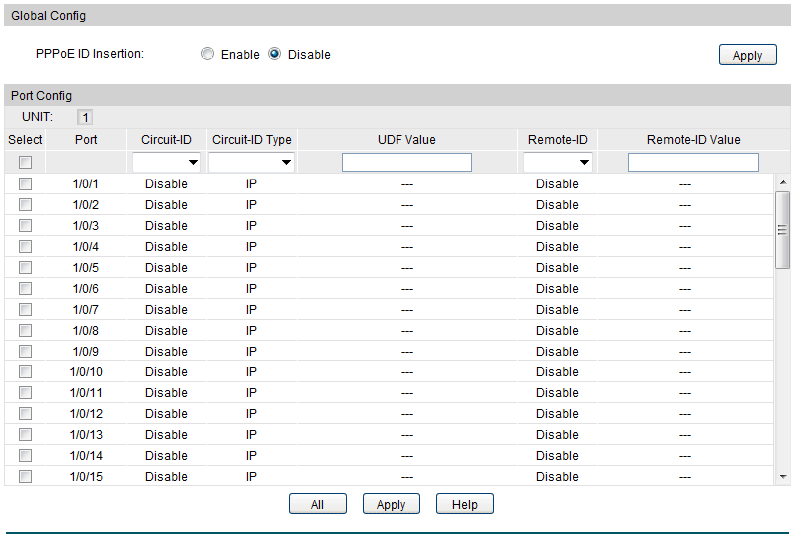This screenshot has width=795, height=539.
Task: Select the Disable radio button
Action: pos(274,54)
